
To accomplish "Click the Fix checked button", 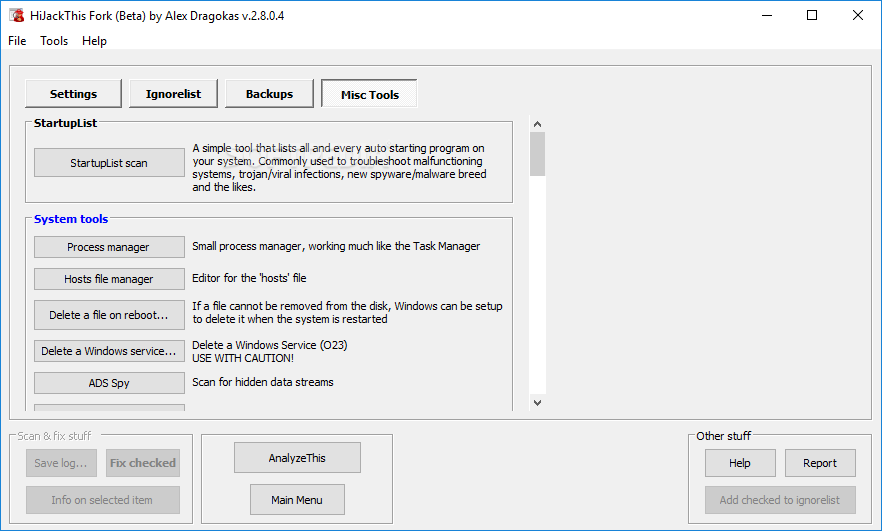I will (x=143, y=463).
